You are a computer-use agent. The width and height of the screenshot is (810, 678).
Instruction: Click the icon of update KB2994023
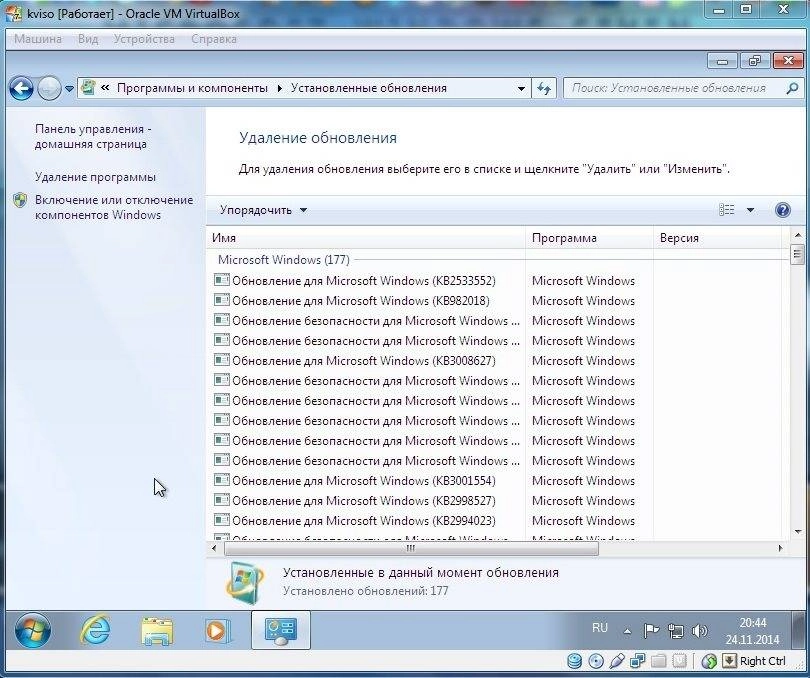tap(222, 520)
